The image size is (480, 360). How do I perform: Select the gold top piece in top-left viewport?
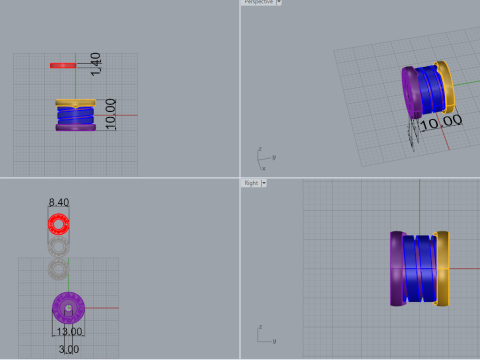(x=76, y=103)
